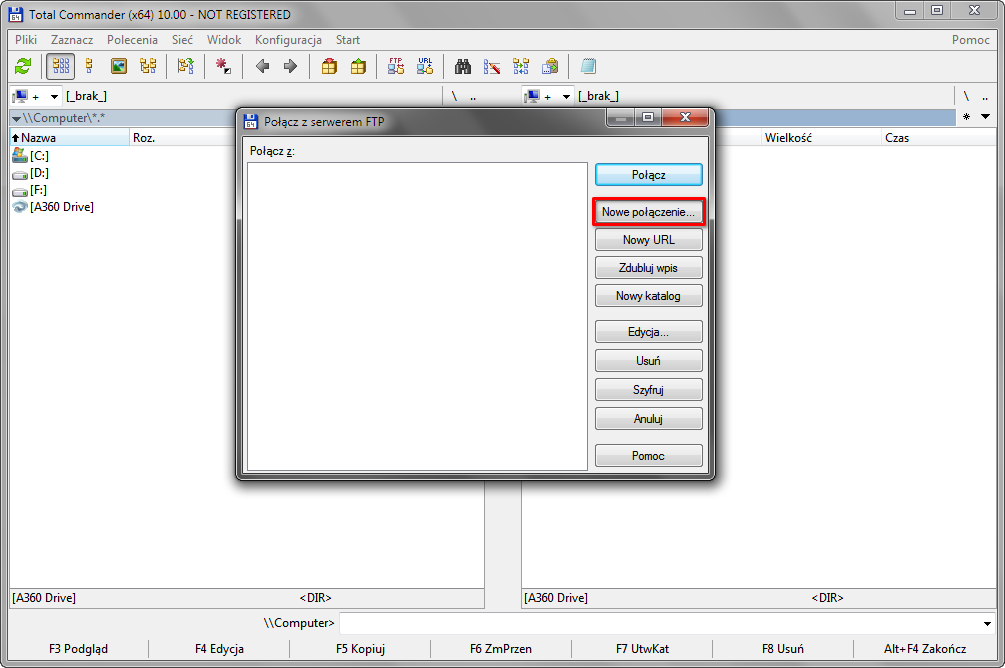Sort by Czas column in right panel

pyautogui.click(x=939, y=138)
